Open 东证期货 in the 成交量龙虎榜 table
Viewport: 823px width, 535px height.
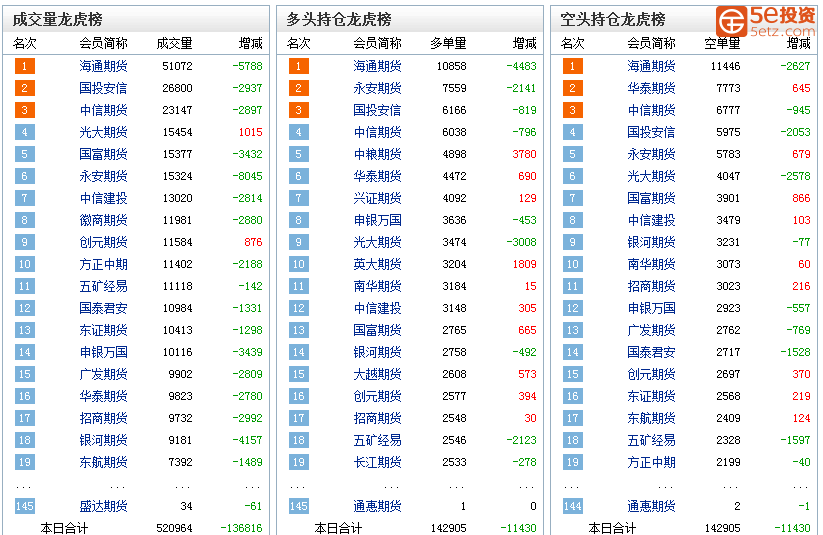pos(103,330)
